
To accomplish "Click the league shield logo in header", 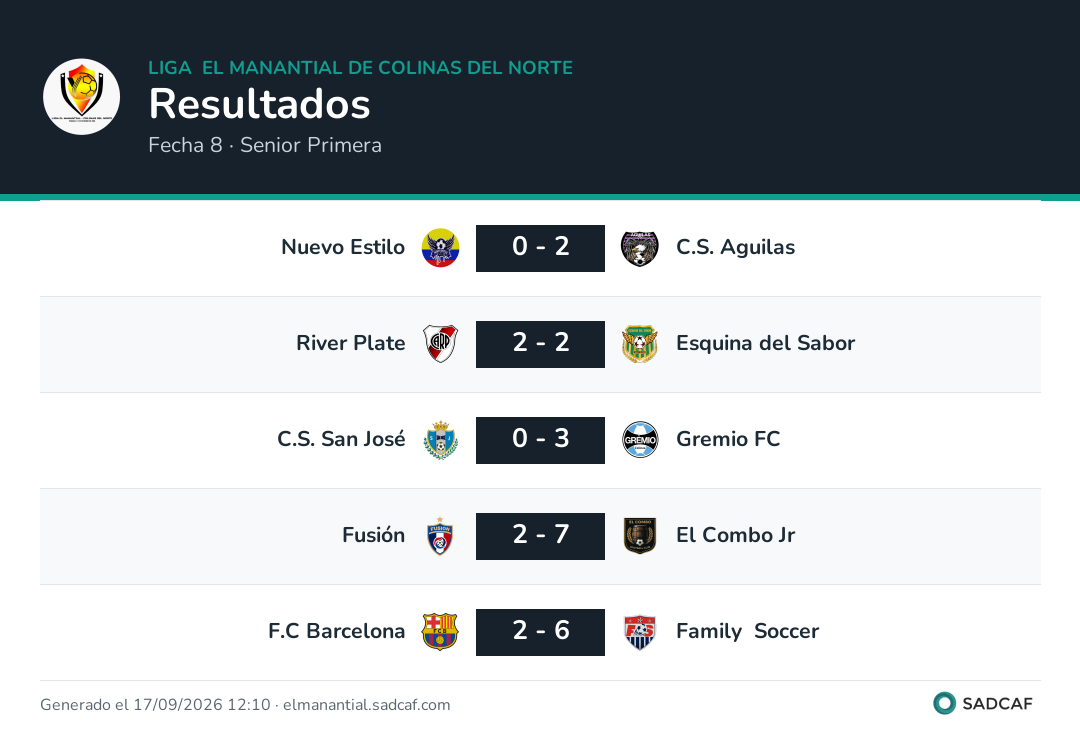I will coord(81,96).
